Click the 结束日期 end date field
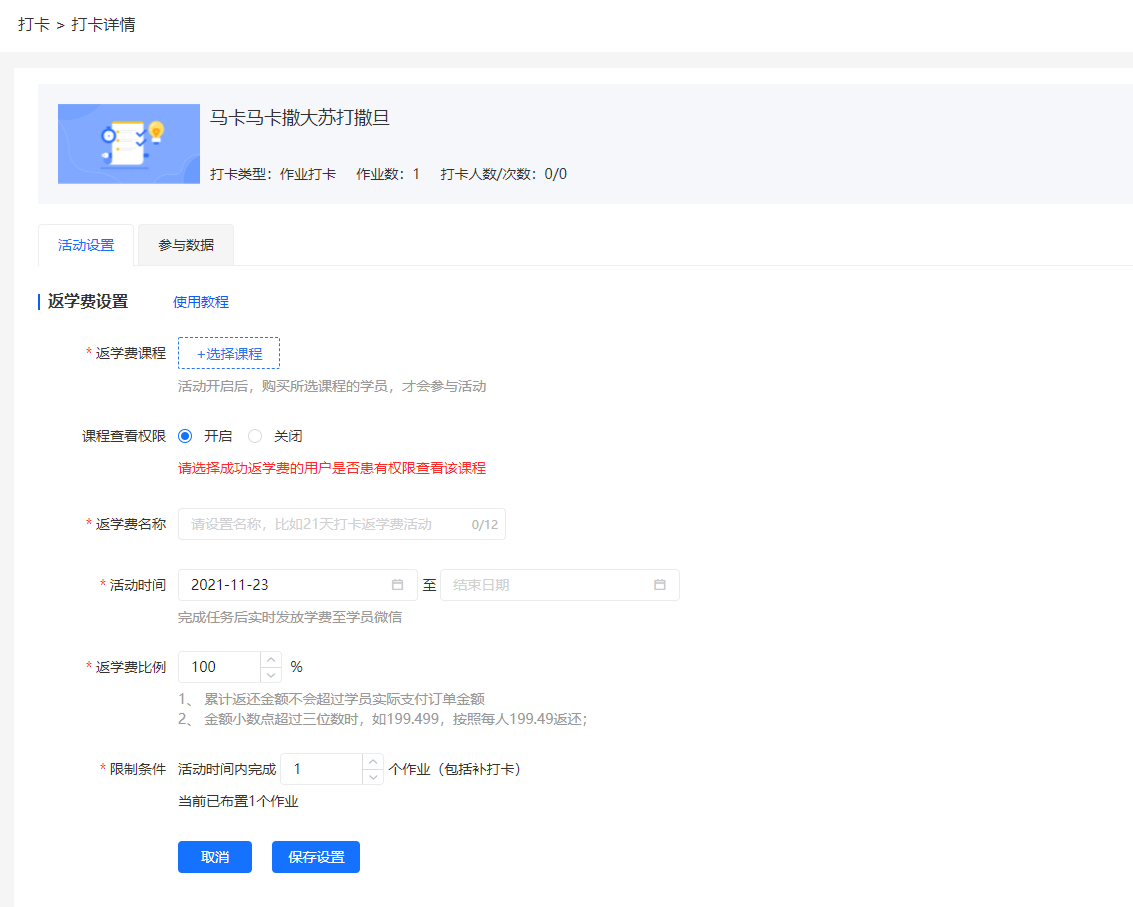The image size is (1133, 907). [550, 585]
